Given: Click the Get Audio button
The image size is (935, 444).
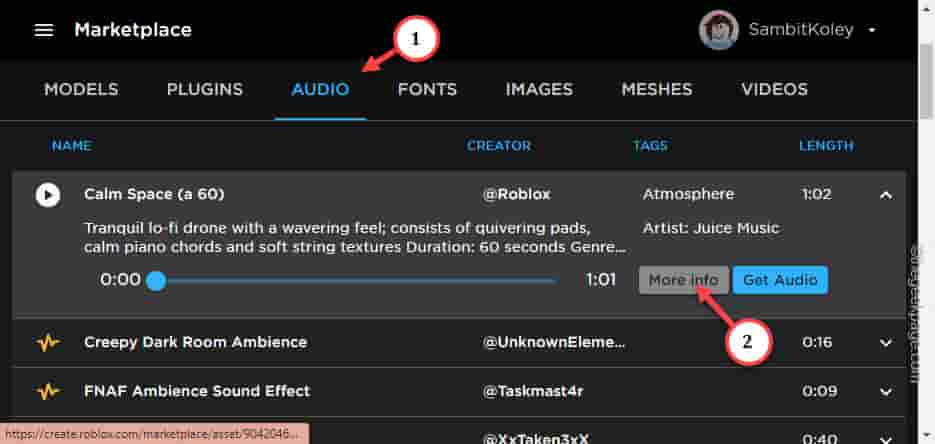Looking at the screenshot, I should click(x=780, y=280).
